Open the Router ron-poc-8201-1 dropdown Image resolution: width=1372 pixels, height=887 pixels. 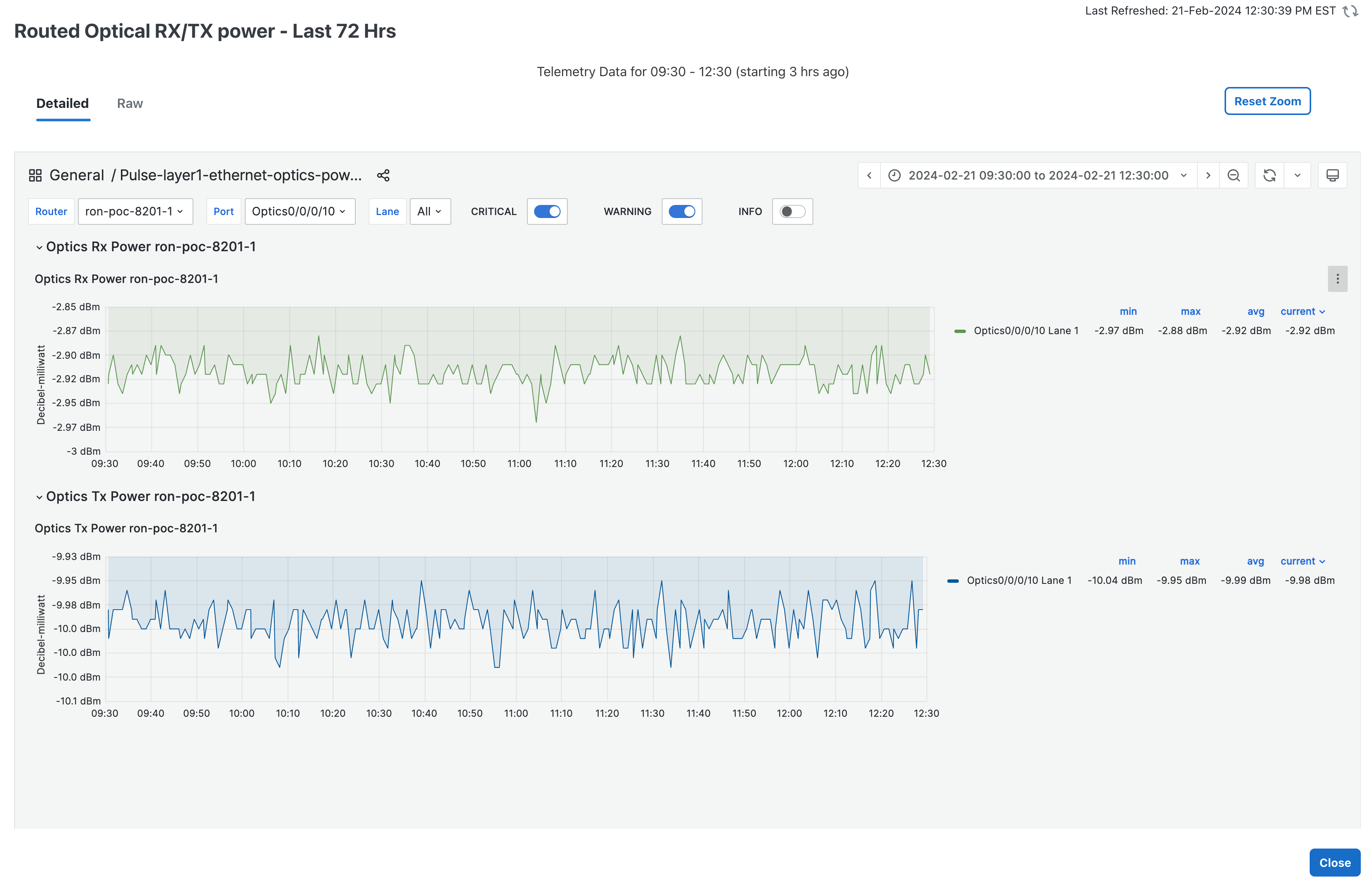coord(135,211)
